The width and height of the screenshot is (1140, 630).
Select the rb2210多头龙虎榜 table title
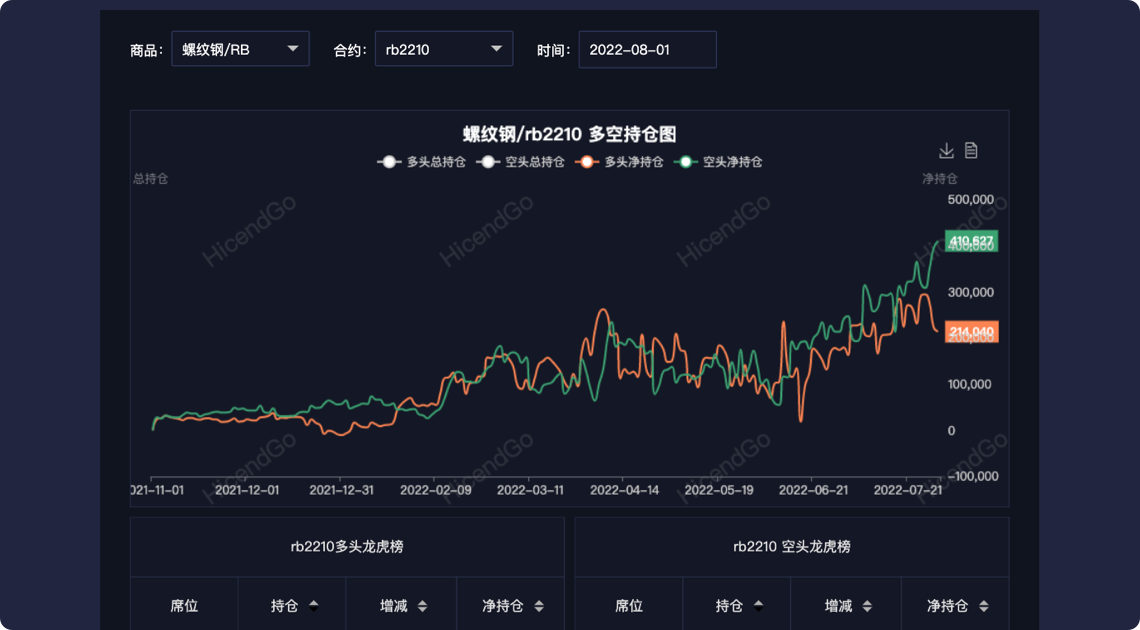[347, 547]
